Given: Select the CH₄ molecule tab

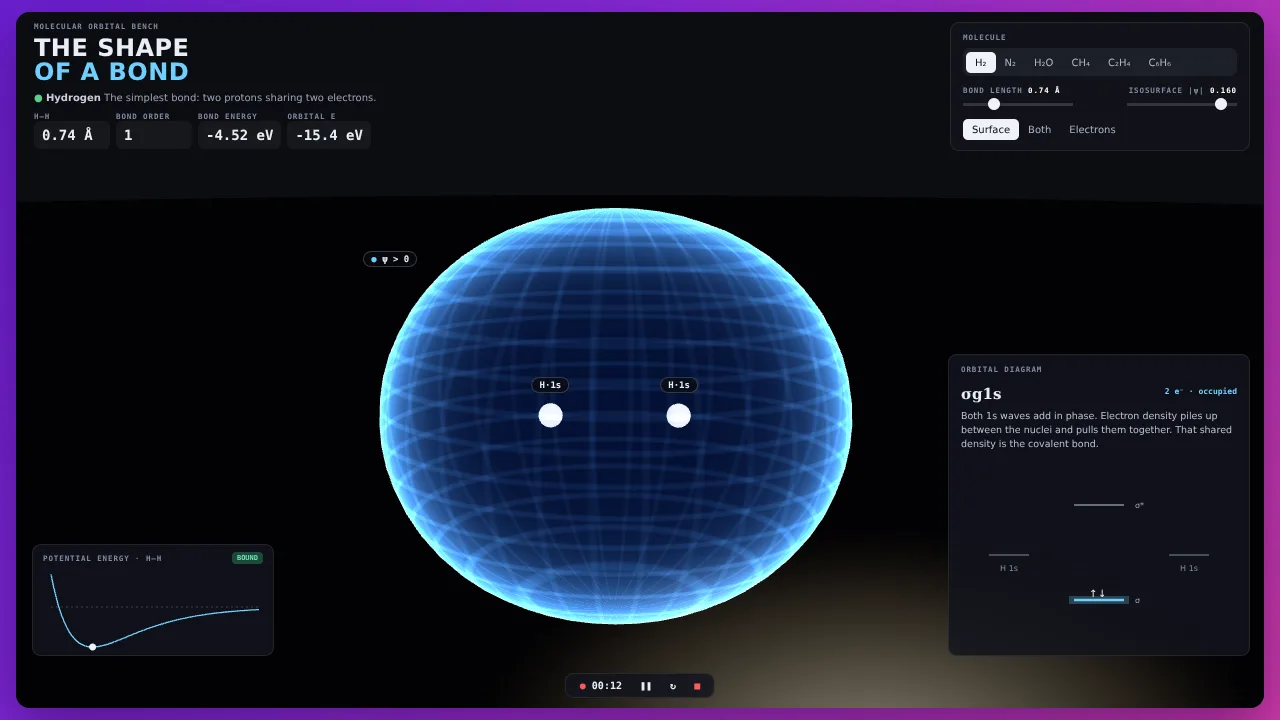Looking at the screenshot, I should (x=1081, y=63).
